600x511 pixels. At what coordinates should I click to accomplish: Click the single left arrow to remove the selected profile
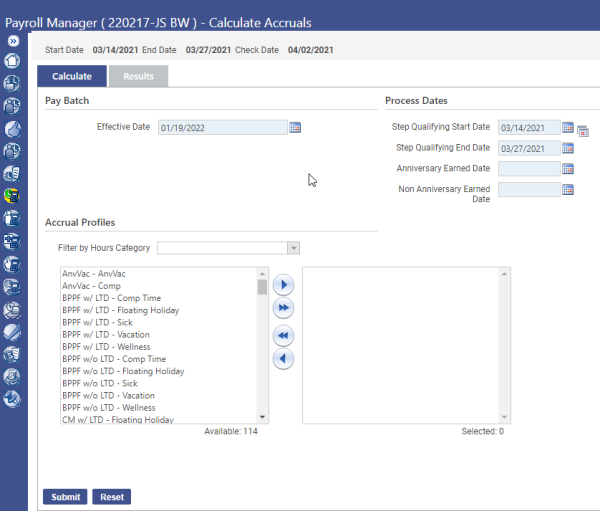[x=284, y=358]
